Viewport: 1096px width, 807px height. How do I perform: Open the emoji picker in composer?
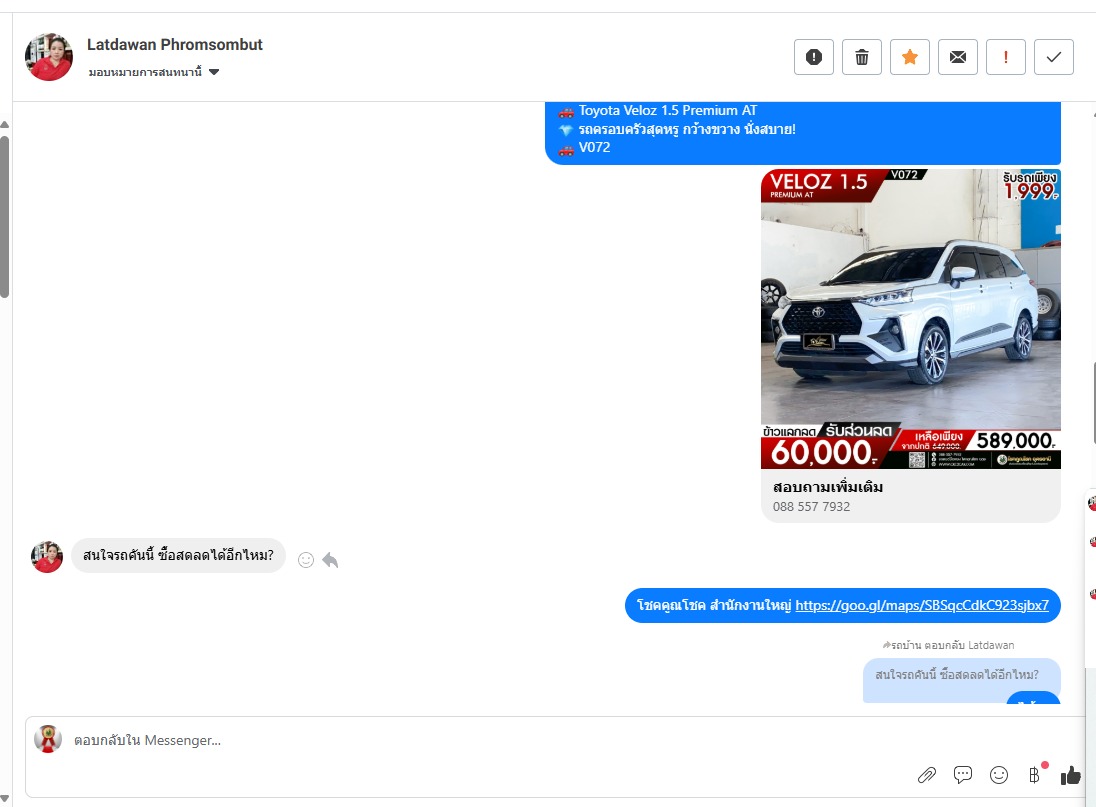pyautogui.click(x=999, y=775)
